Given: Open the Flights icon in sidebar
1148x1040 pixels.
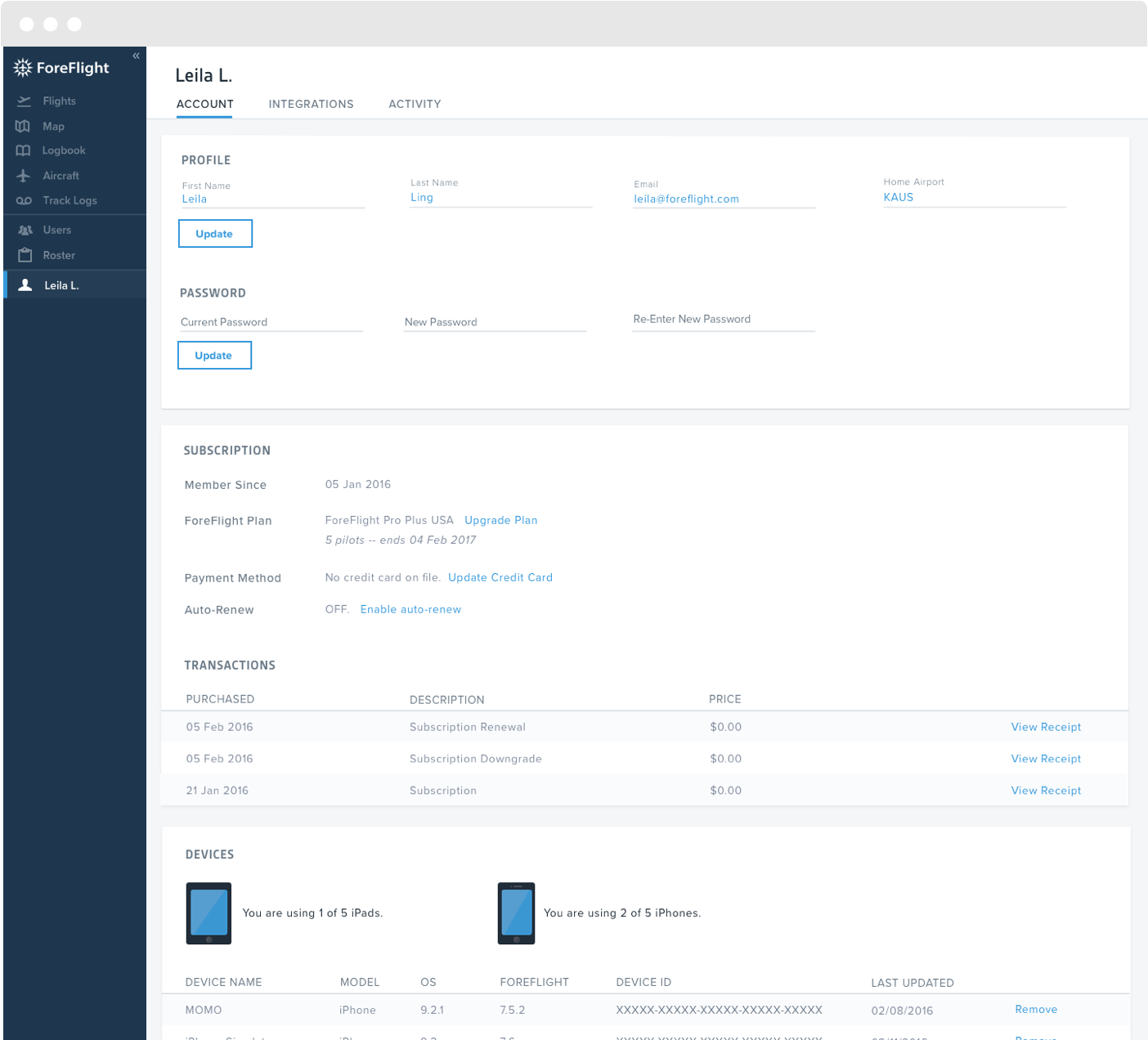Looking at the screenshot, I should (24, 101).
